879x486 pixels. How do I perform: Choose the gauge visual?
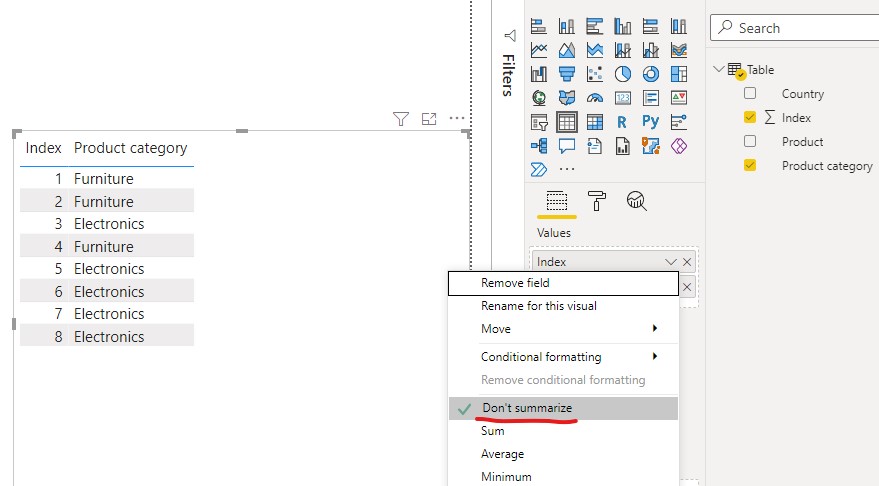pos(595,98)
